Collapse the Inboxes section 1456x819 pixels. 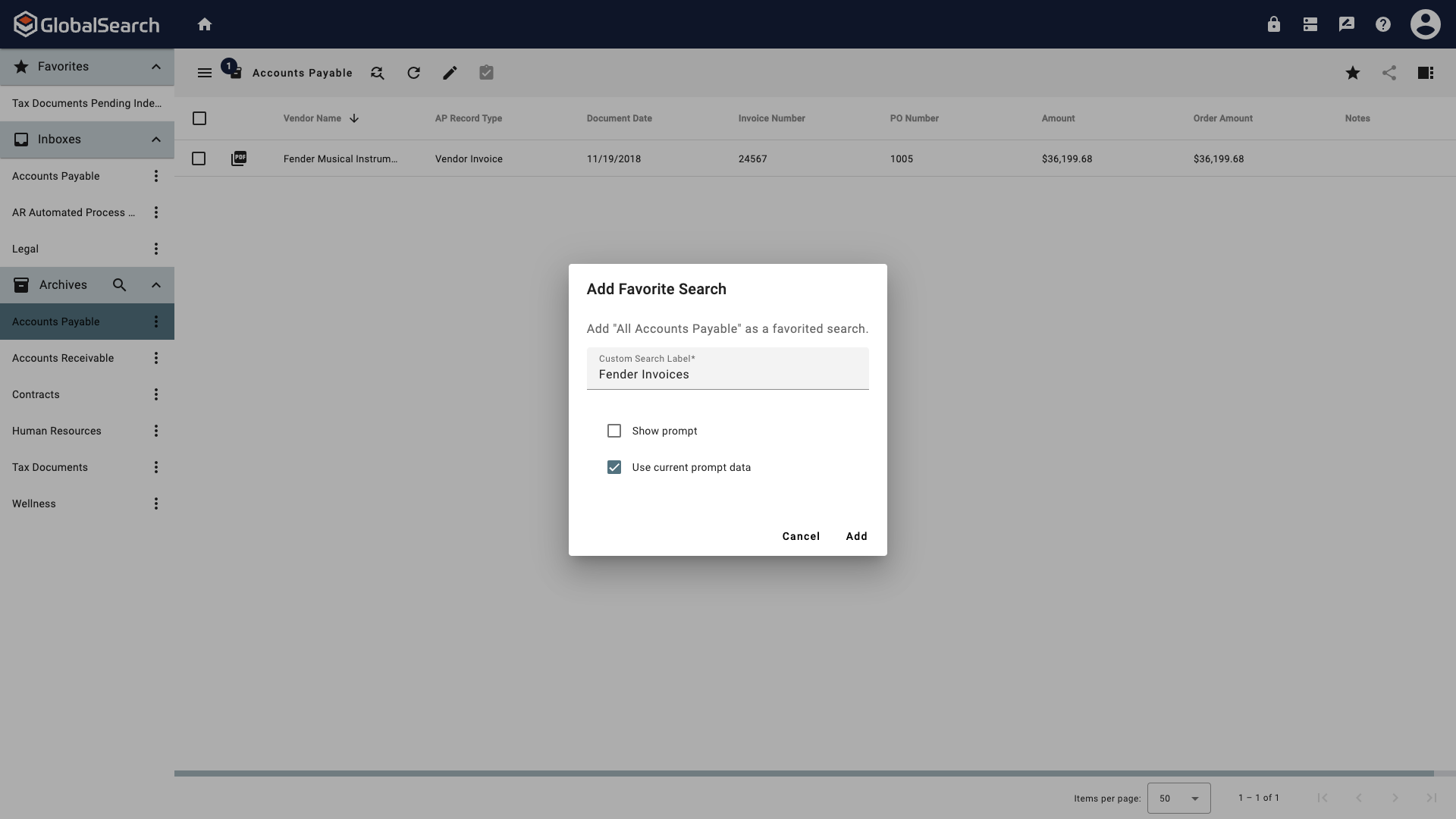pyautogui.click(x=155, y=139)
